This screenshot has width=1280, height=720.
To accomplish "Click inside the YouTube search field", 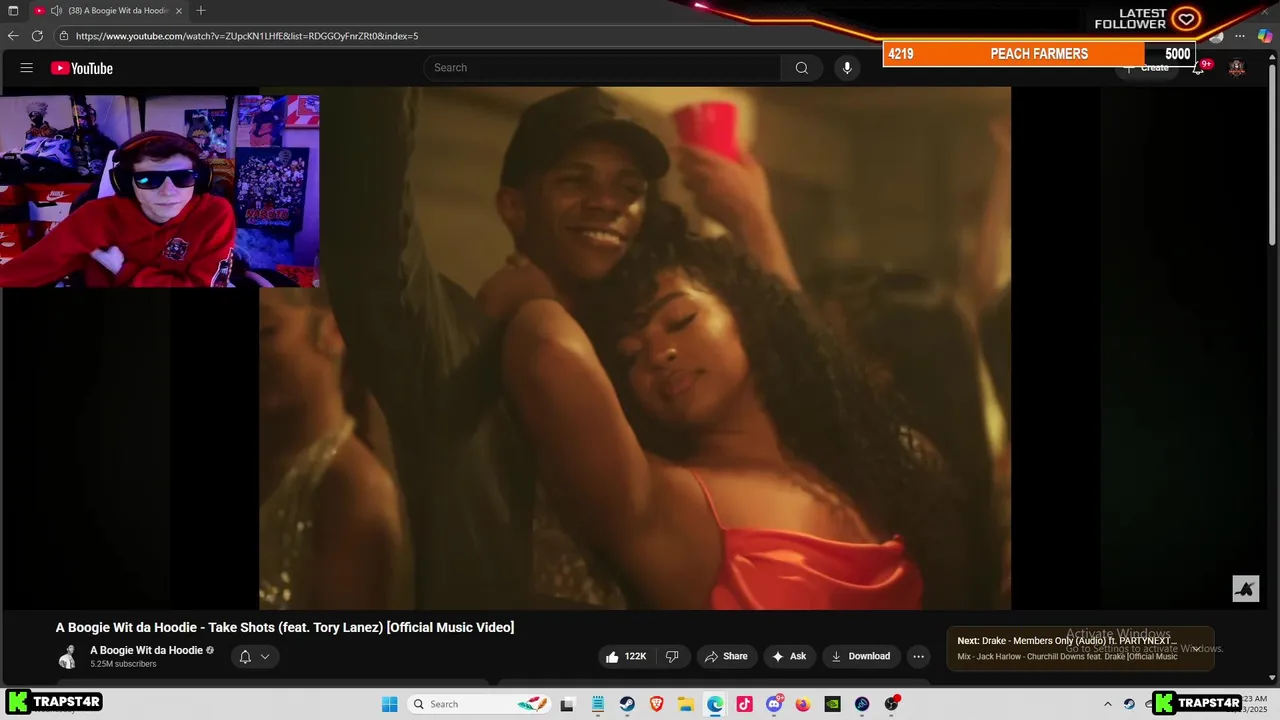I will (602, 68).
